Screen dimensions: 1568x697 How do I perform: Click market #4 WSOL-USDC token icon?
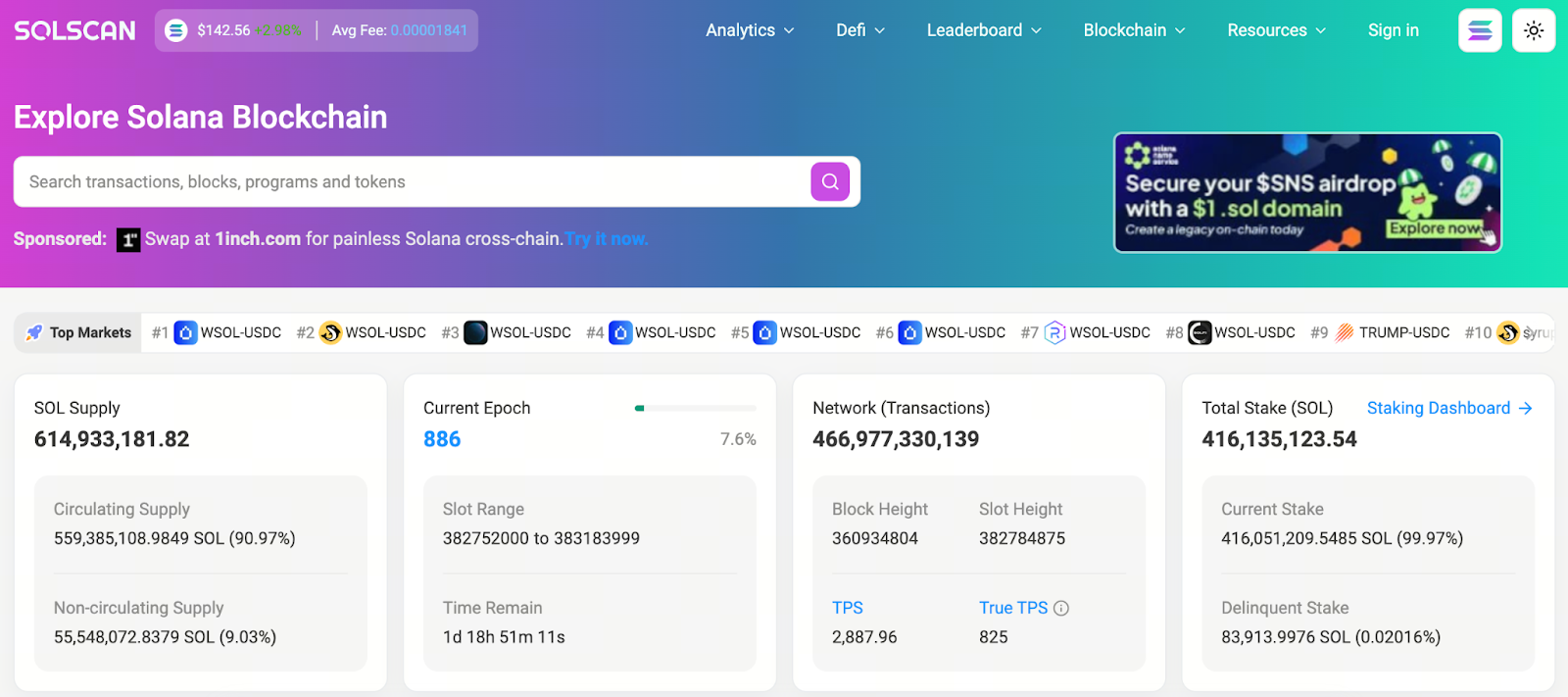coord(620,332)
